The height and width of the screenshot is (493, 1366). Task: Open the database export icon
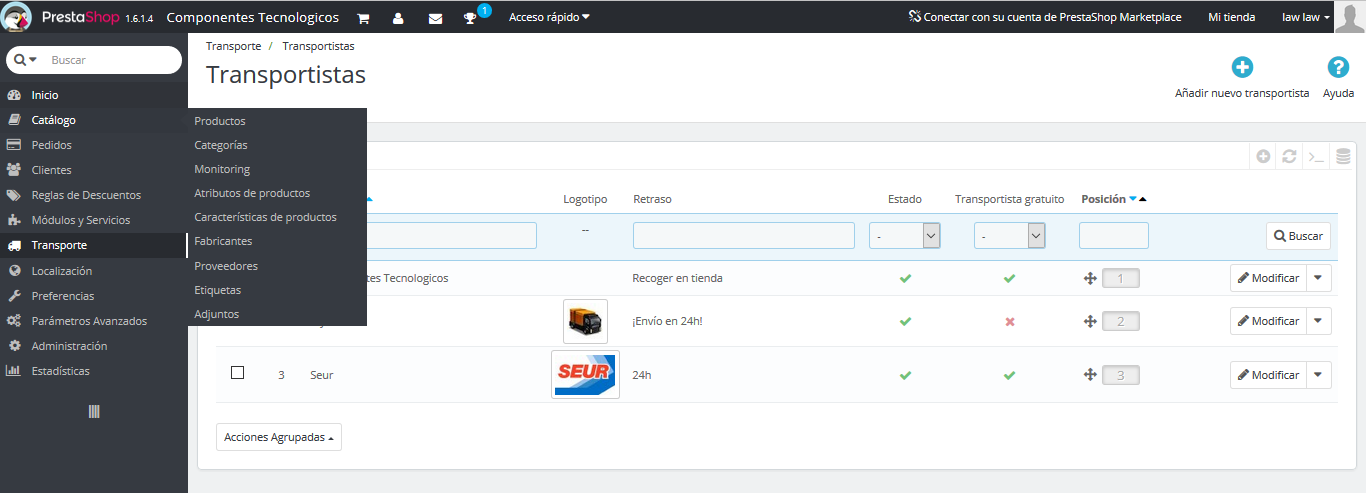(x=1343, y=156)
